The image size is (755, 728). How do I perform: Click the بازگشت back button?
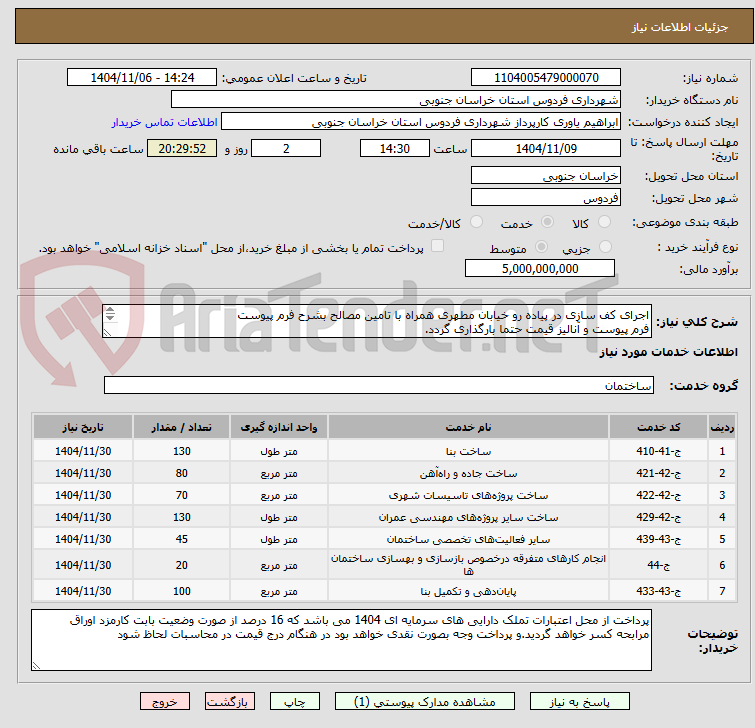229,702
